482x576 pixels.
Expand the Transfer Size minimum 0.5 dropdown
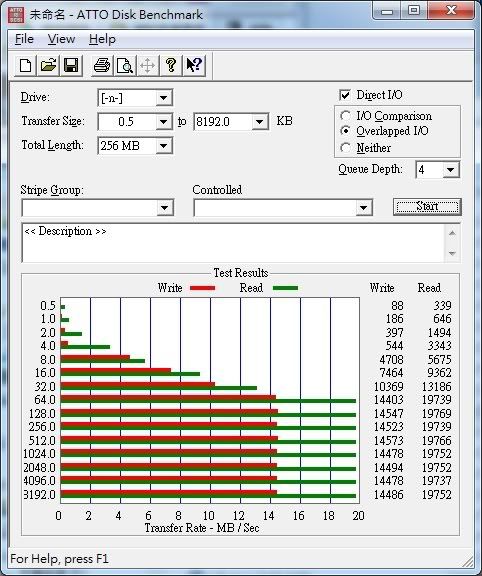coord(163,122)
